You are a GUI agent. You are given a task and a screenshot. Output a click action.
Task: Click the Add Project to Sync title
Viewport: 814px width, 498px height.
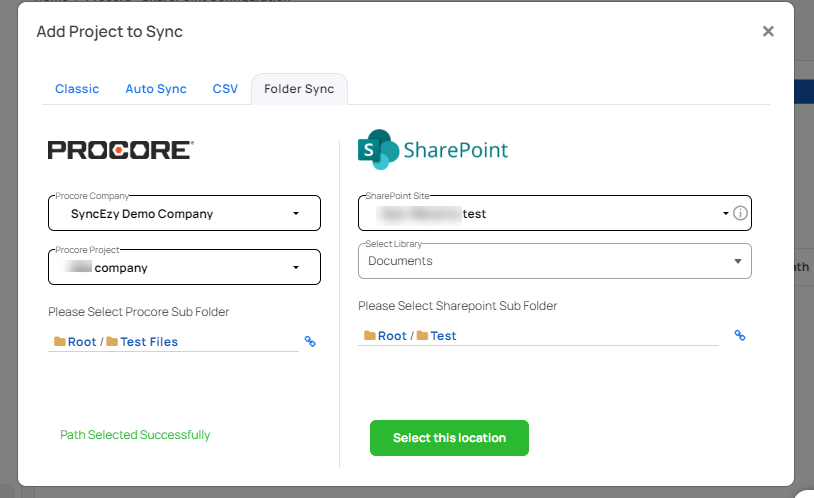point(110,32)
